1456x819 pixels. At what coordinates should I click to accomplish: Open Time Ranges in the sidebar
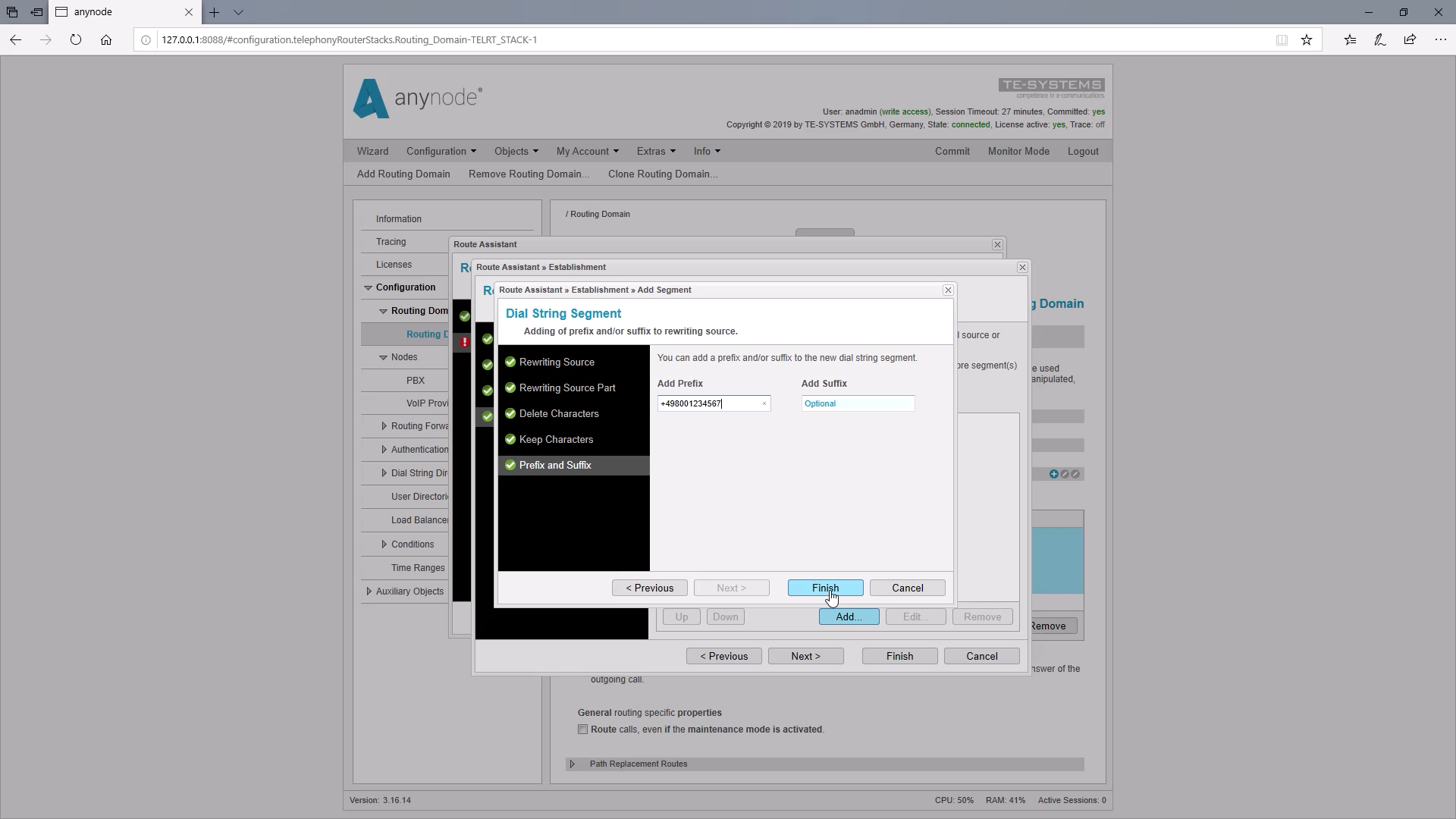click(418, 568)
